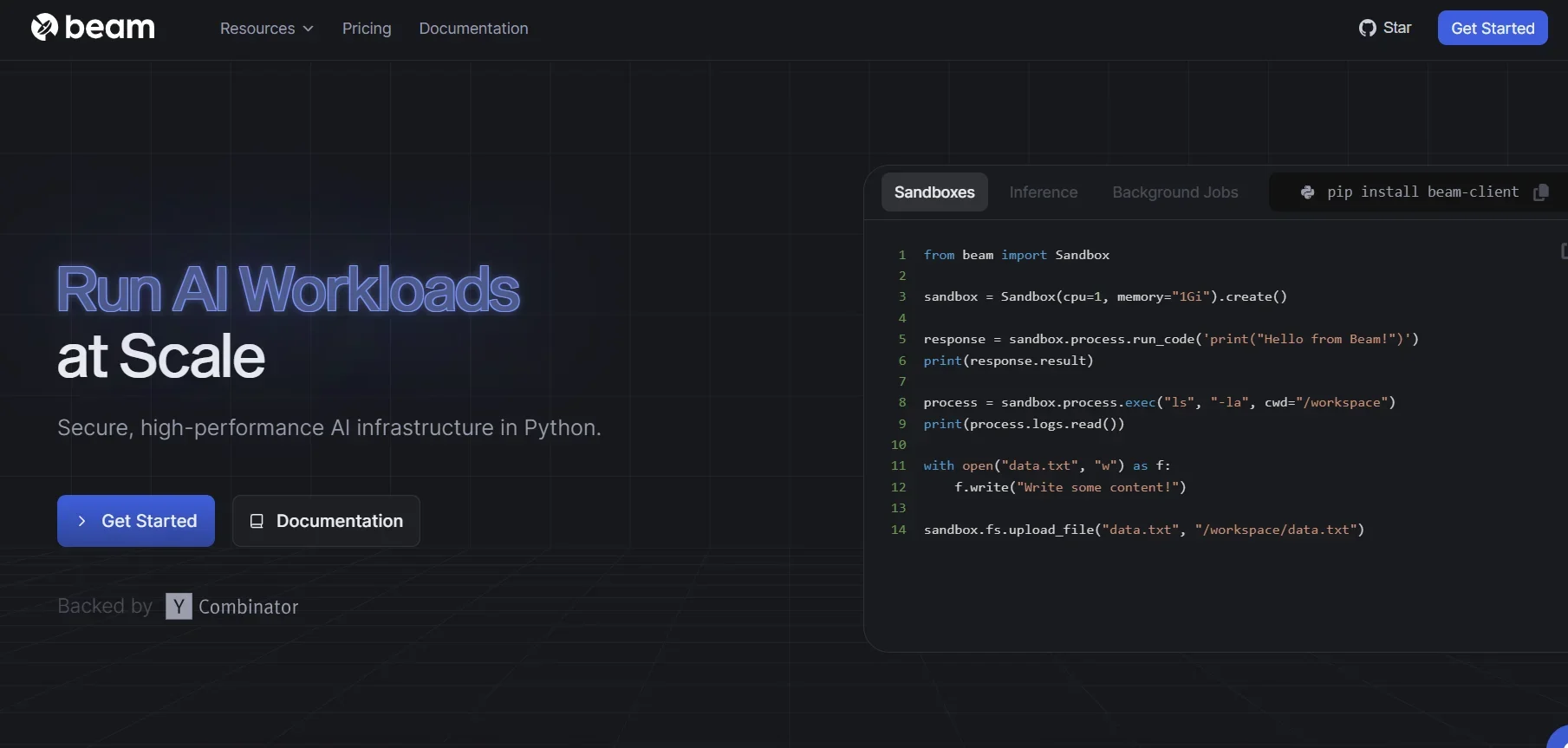
Task: Click the Y Combinator logo square
Action: (179, 606)
